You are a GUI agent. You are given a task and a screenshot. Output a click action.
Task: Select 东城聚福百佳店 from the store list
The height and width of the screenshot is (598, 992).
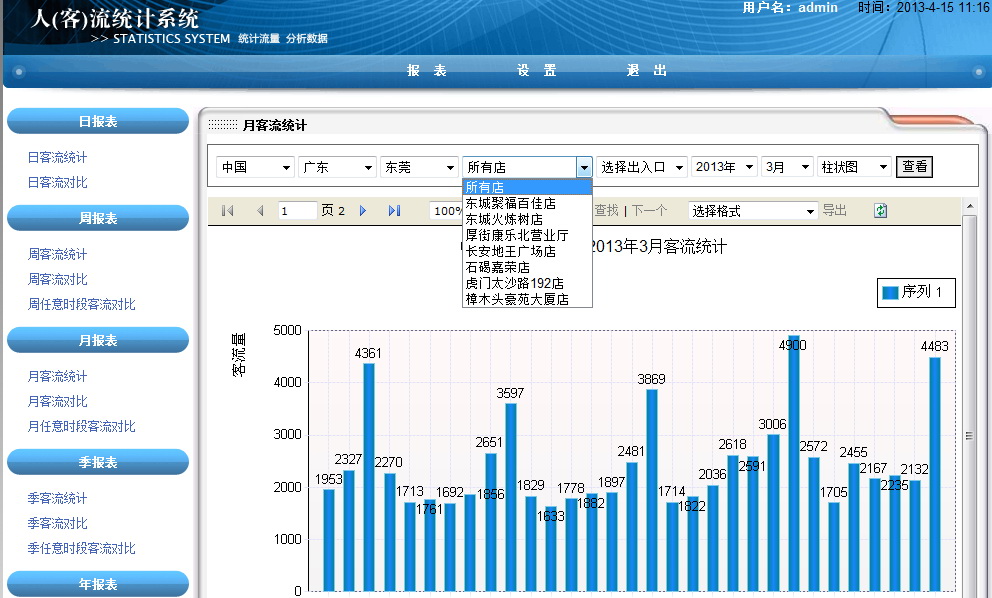click(510, 203)
